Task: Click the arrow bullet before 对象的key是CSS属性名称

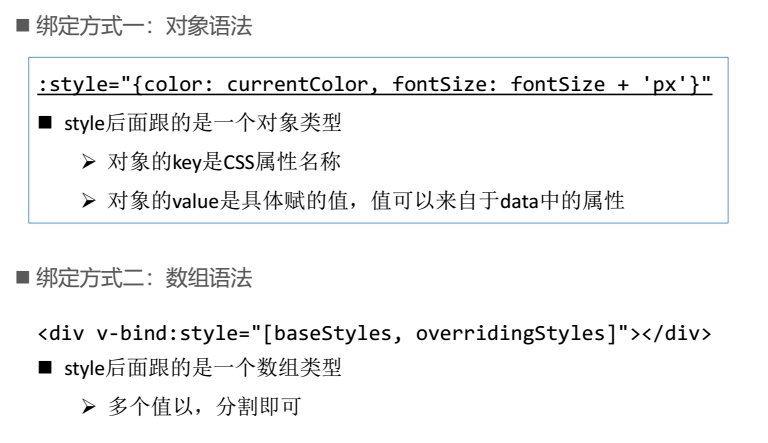Action: (x=89, y=162)
